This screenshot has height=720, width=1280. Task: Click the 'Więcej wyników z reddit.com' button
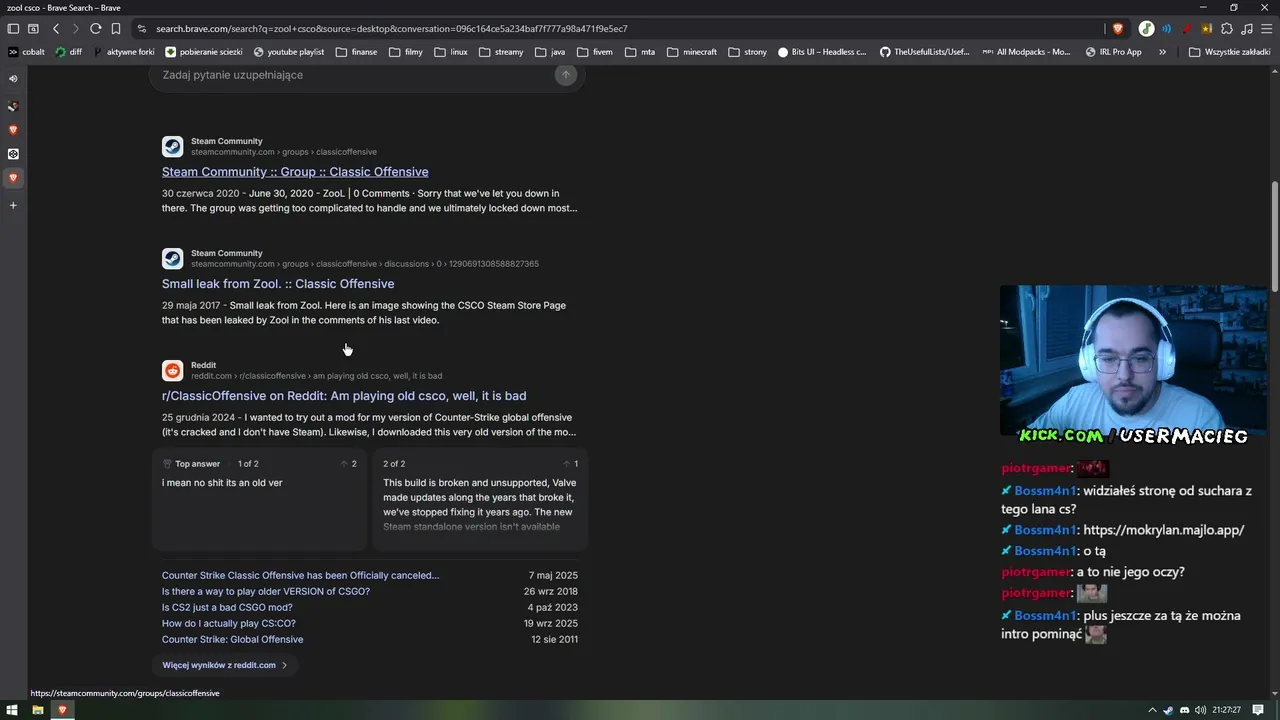click(225, 665)
